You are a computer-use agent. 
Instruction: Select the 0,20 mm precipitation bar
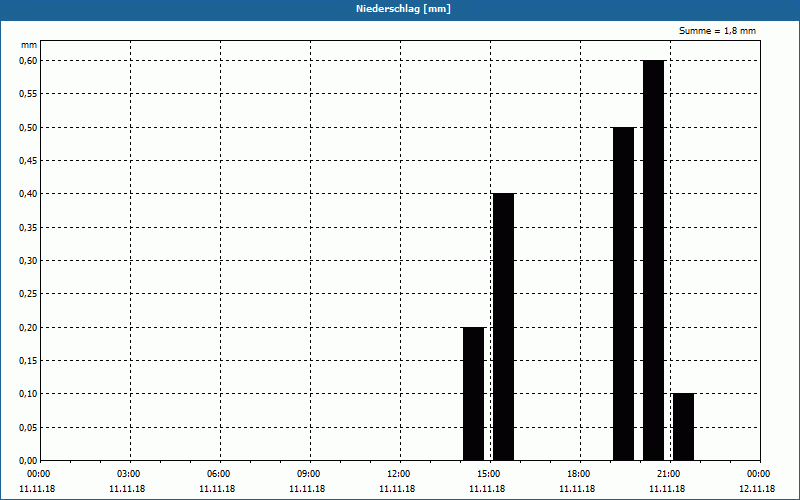[x=473, y=394]
